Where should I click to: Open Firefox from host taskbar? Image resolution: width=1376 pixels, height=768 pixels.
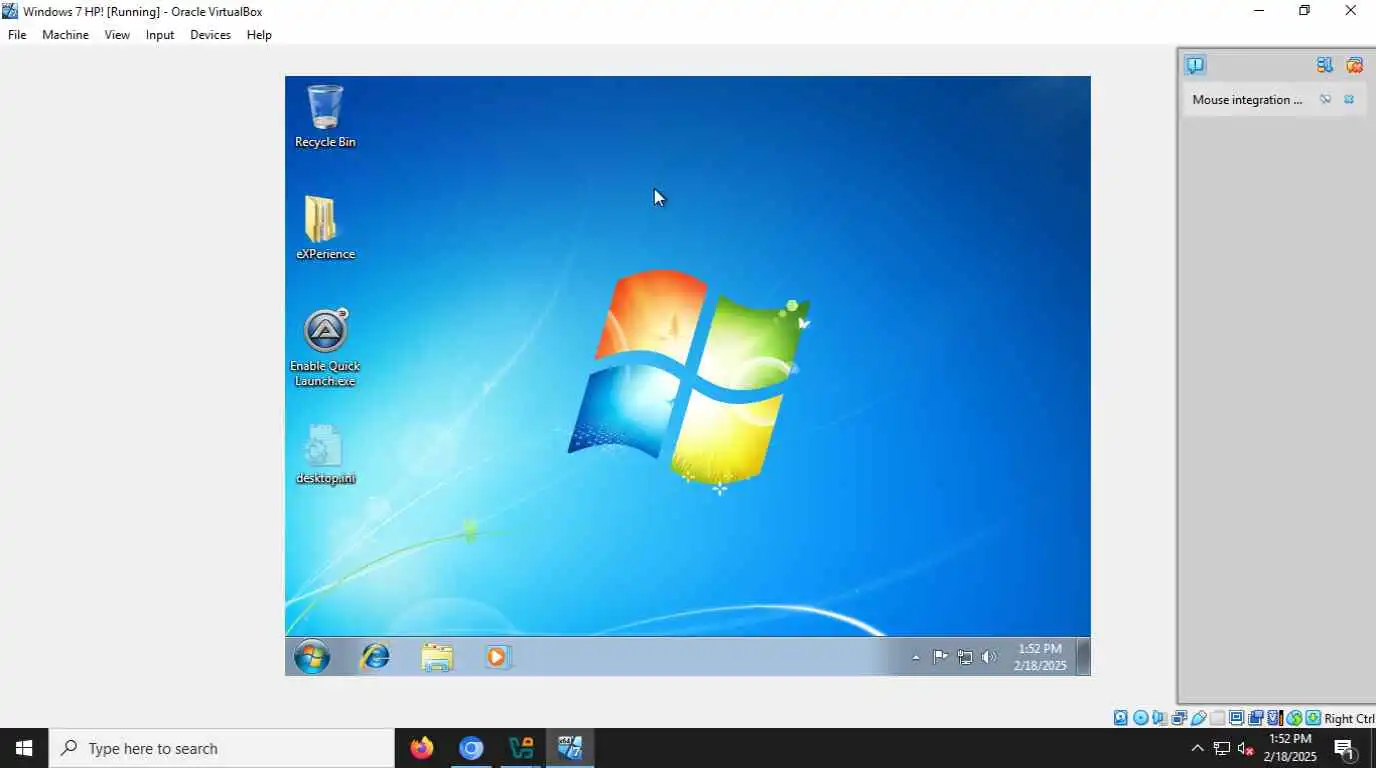[422, 748]
